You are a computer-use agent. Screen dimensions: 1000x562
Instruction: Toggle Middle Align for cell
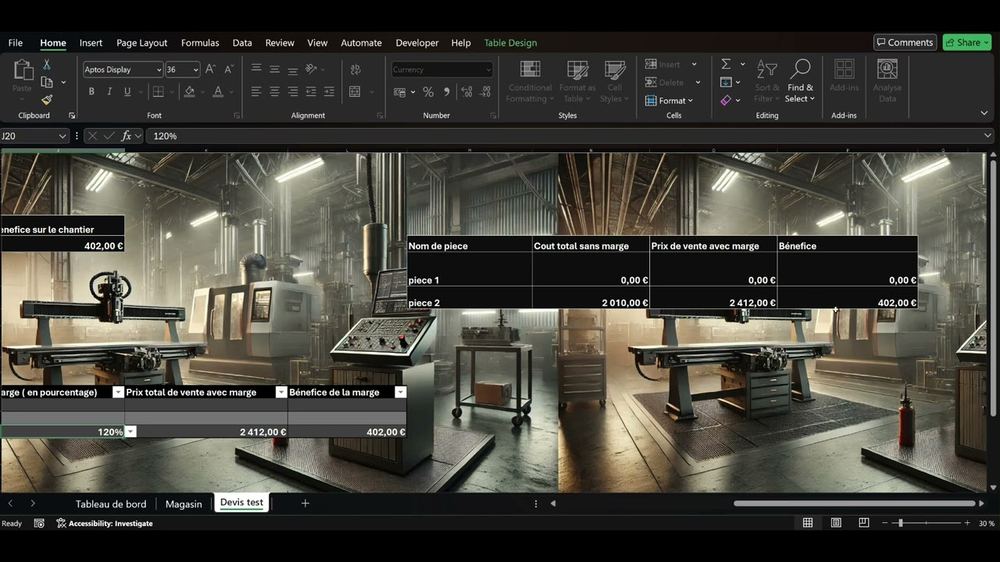(274, 69)
